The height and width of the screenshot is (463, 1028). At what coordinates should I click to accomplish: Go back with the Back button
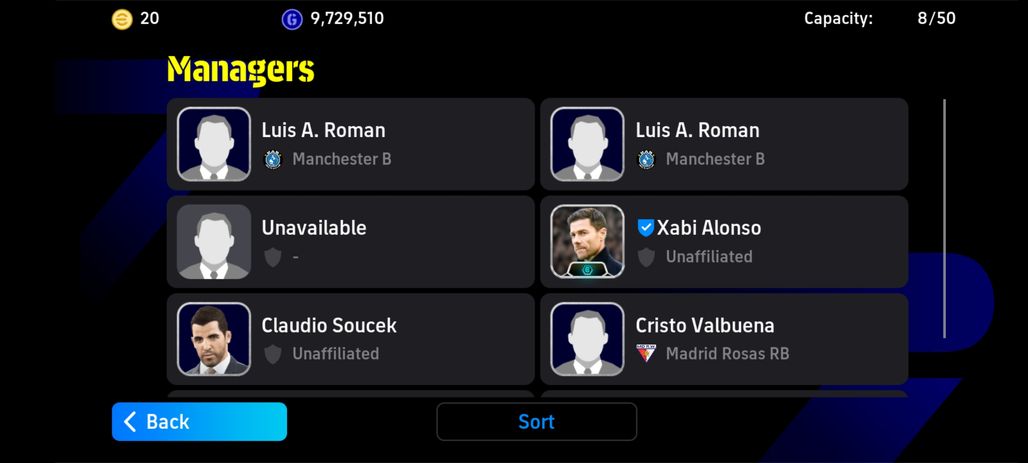click(x=199, y=422)
